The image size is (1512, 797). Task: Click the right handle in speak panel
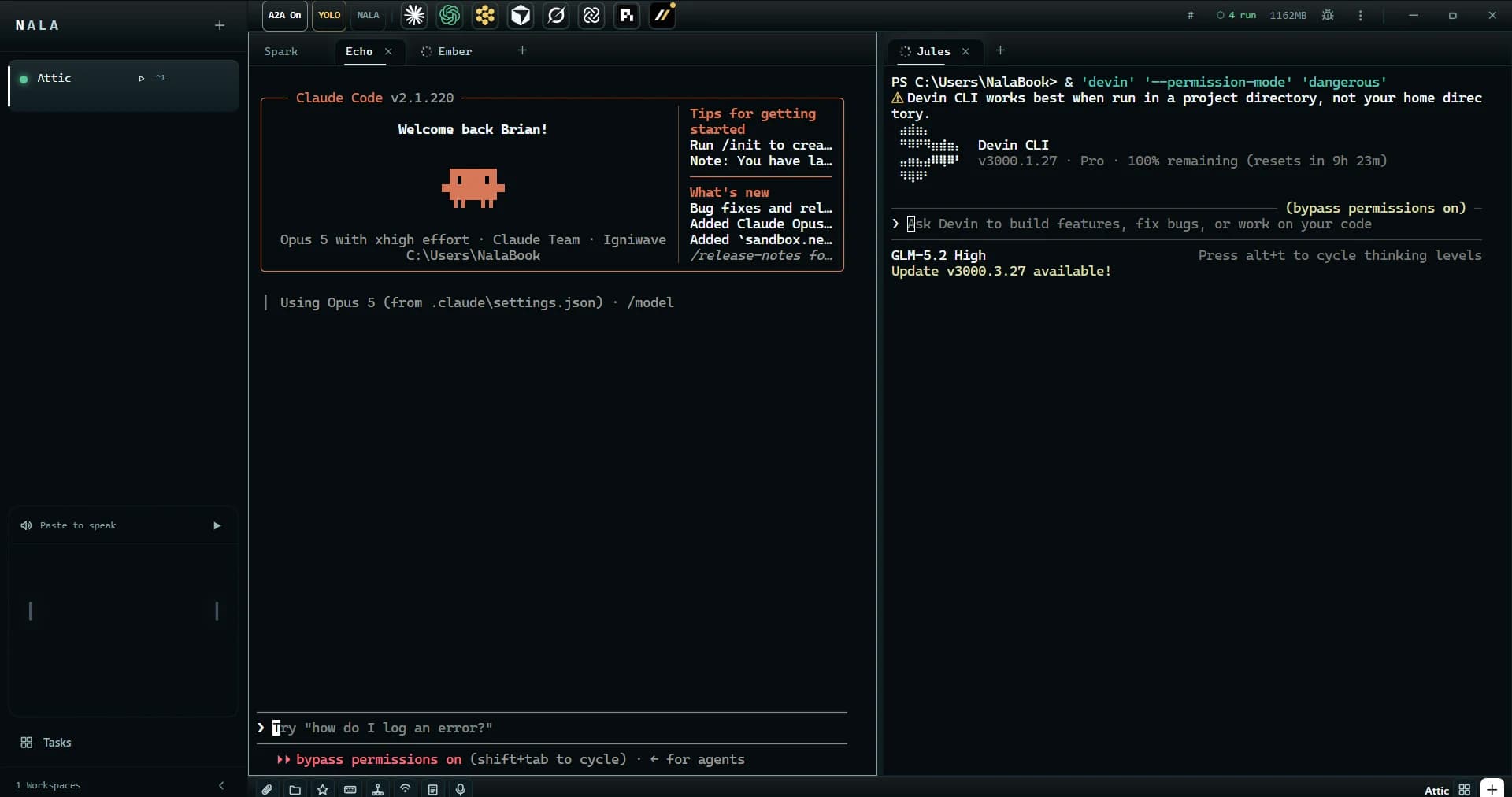[x=217, y=611]
